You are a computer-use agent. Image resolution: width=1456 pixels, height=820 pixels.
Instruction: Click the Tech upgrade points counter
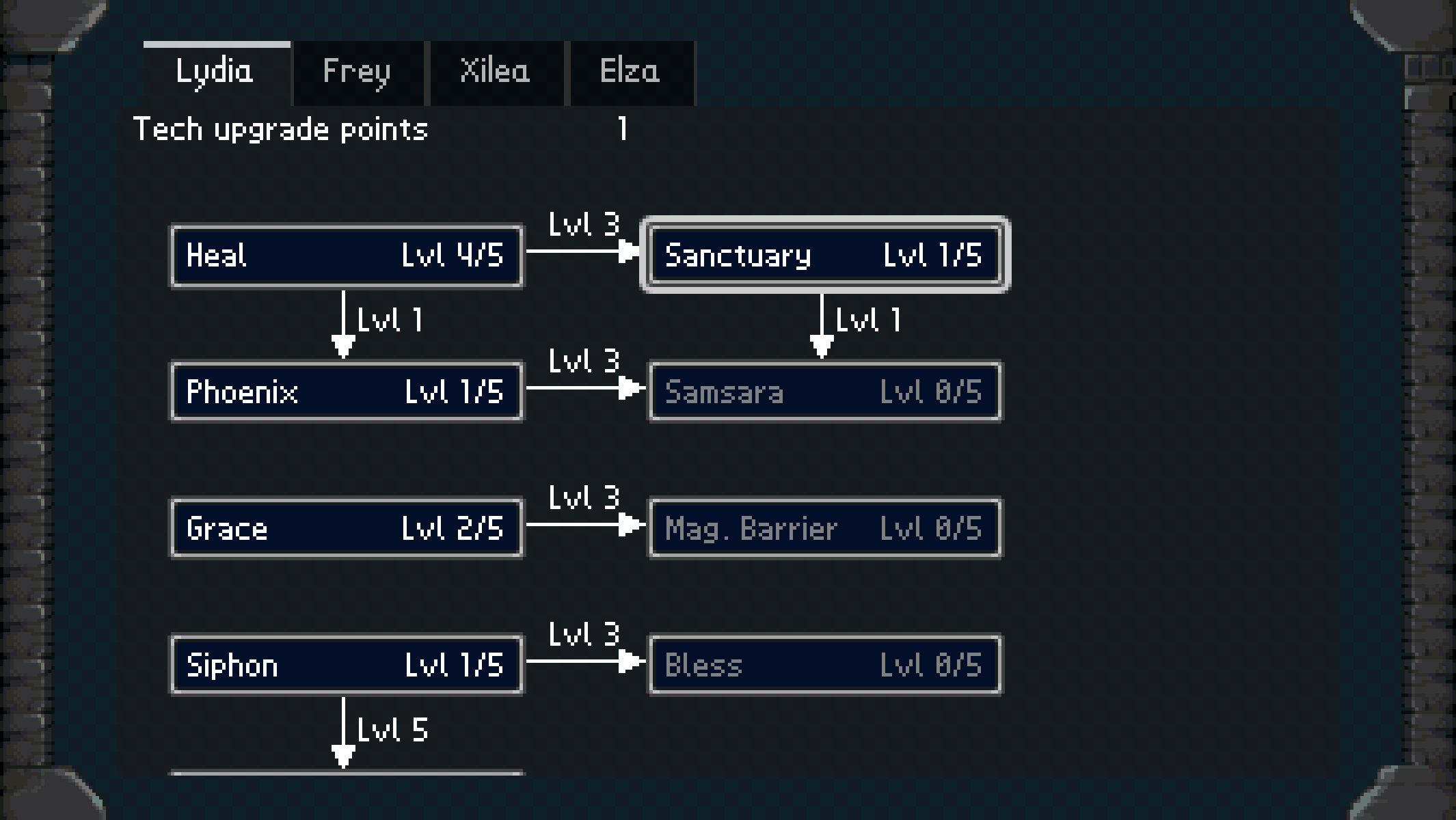[x=622, y=129]
